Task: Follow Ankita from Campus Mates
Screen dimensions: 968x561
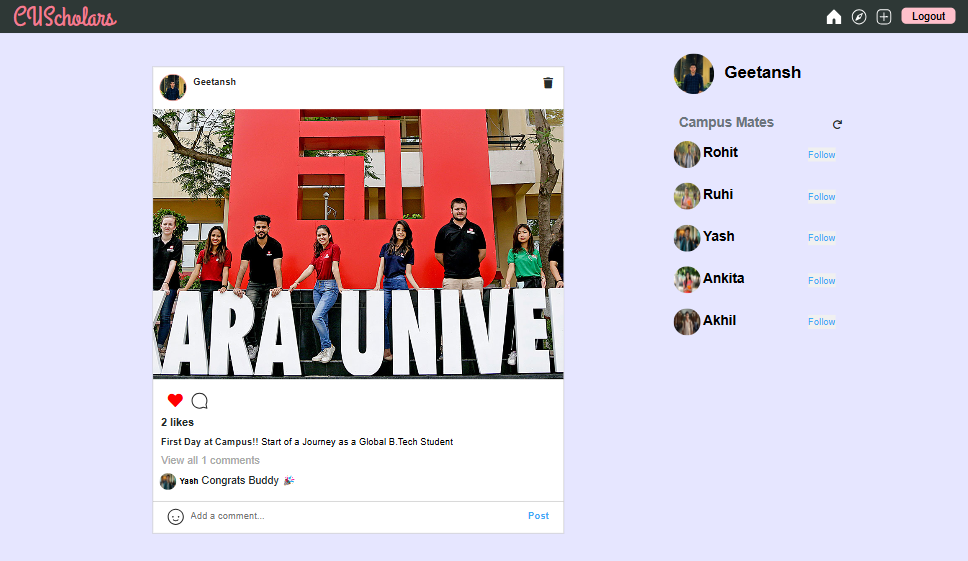Action: click(x=822, y=281)
